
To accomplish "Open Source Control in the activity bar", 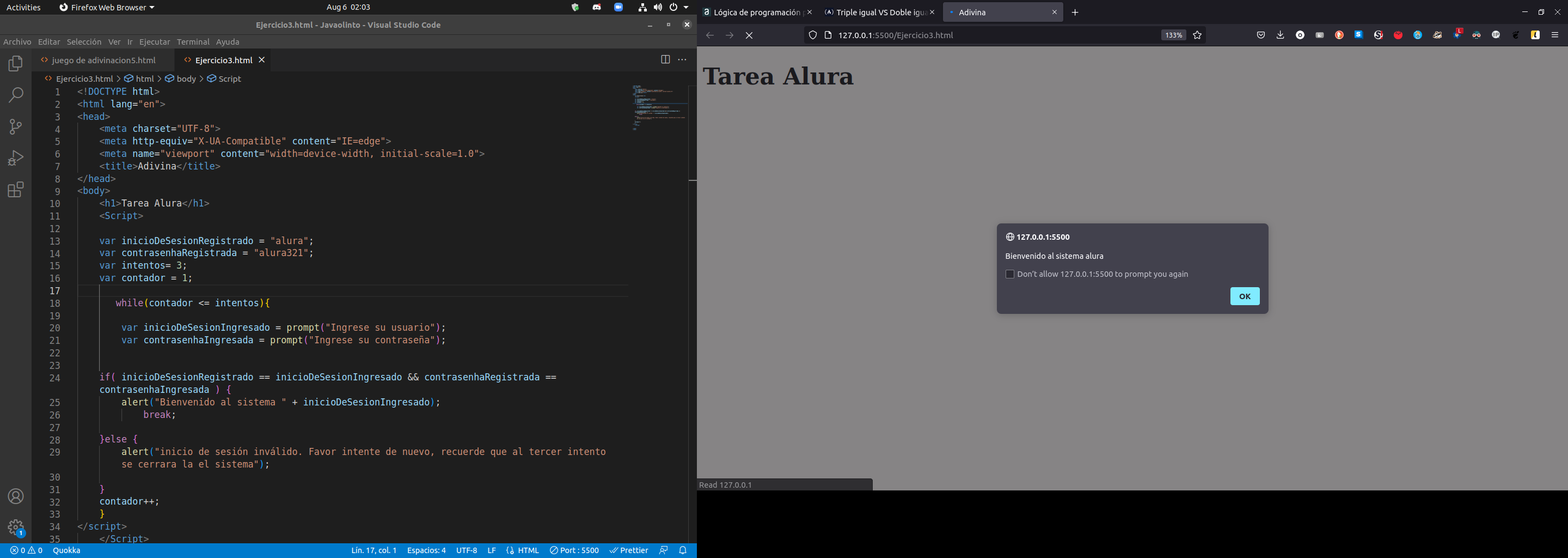I will 16,127.
